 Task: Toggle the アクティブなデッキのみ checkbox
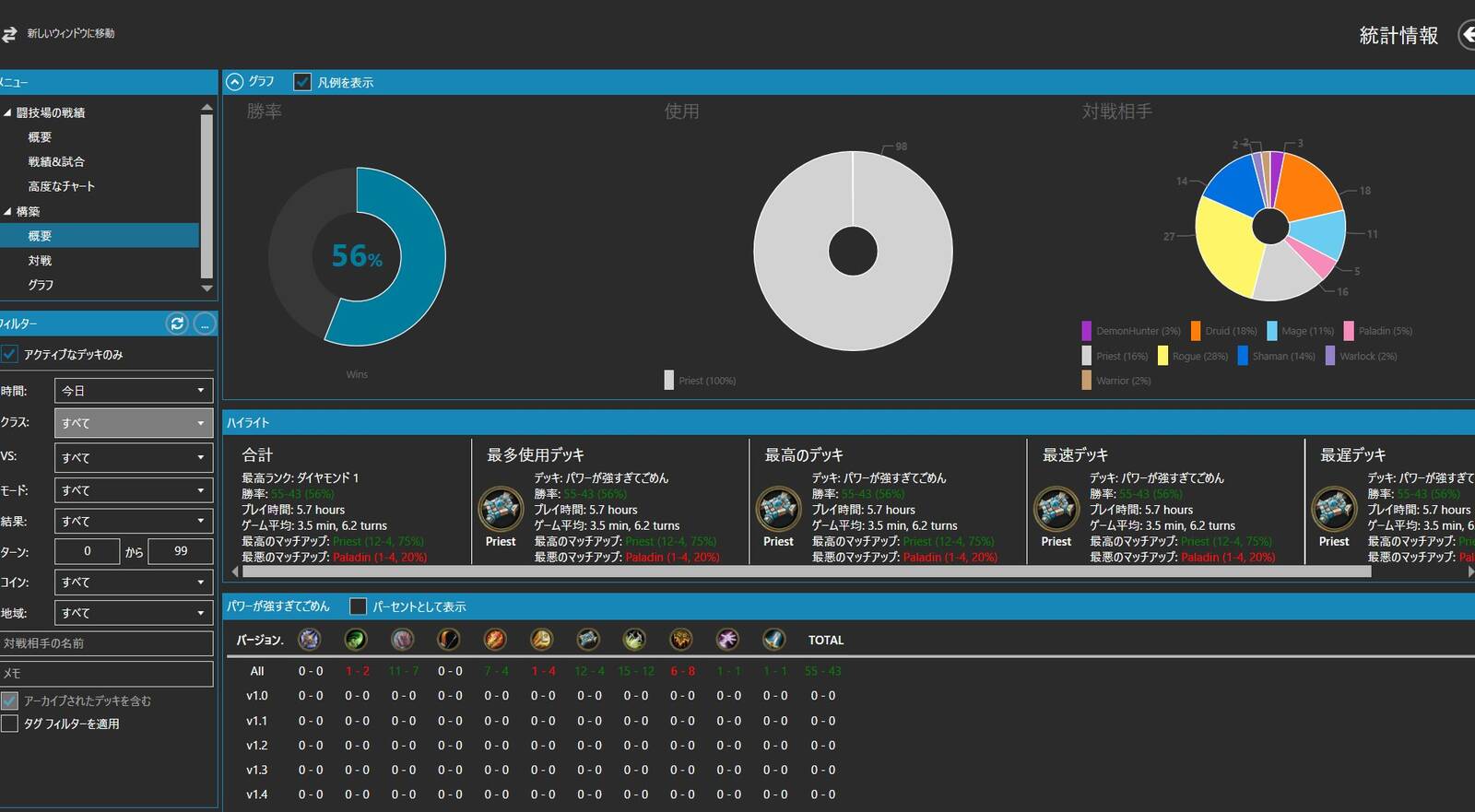tap(10, 354)
